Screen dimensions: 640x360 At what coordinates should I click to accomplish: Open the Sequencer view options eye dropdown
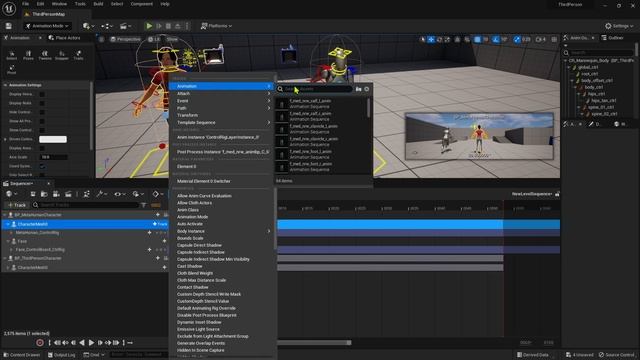pyautogui.click(x=119, y=194)
